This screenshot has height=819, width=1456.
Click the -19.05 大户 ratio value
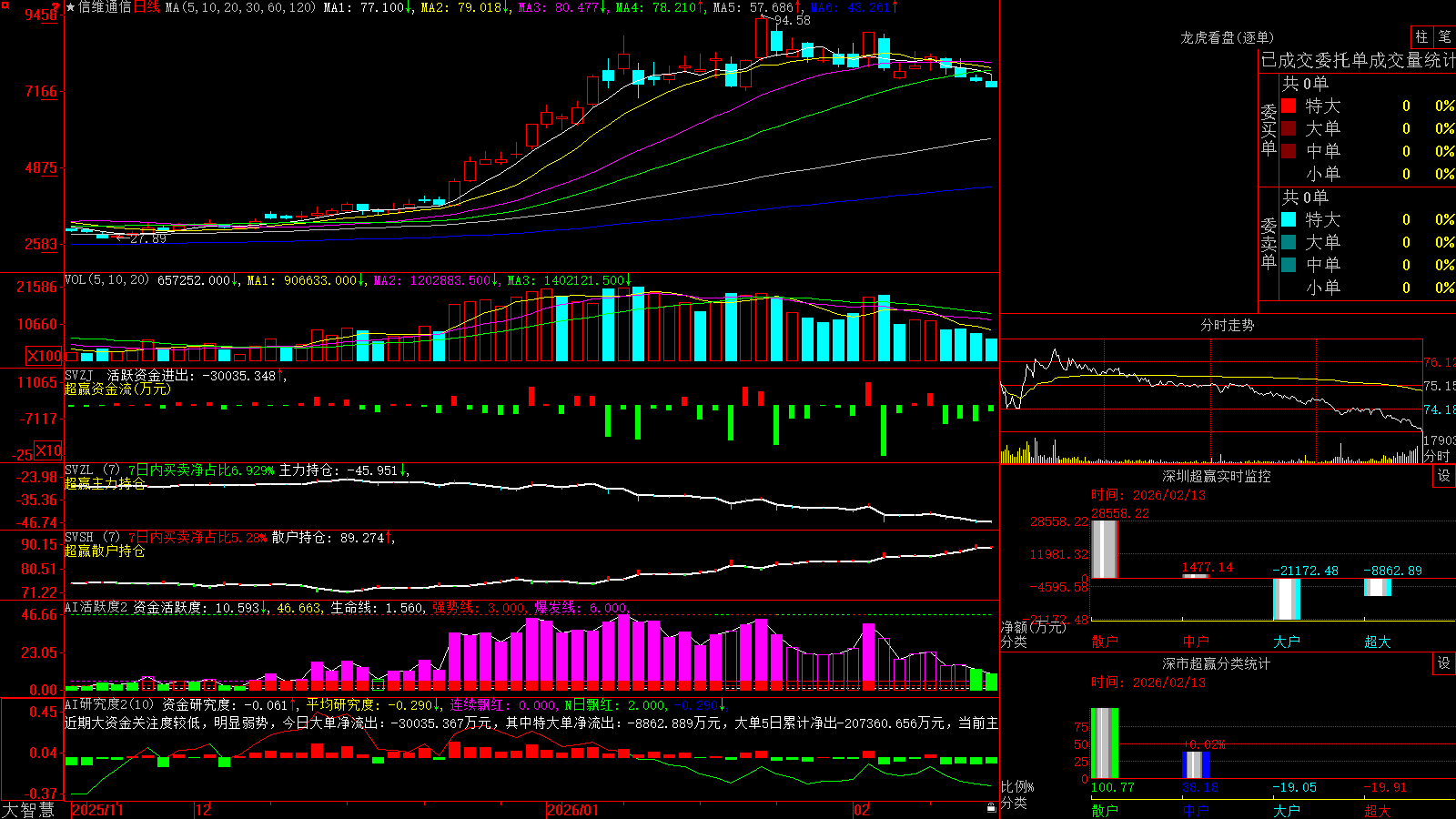[1294, 787]
